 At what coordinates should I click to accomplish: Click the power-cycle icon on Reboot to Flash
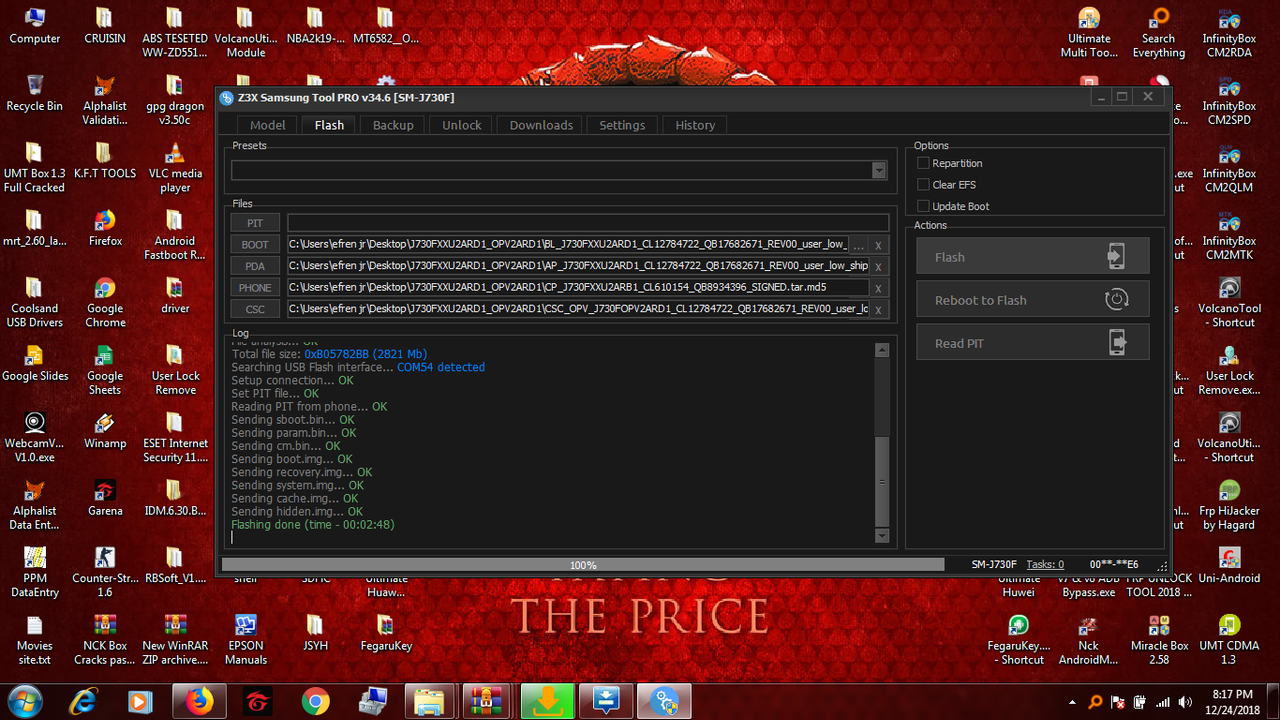(x=1117, y=299)
